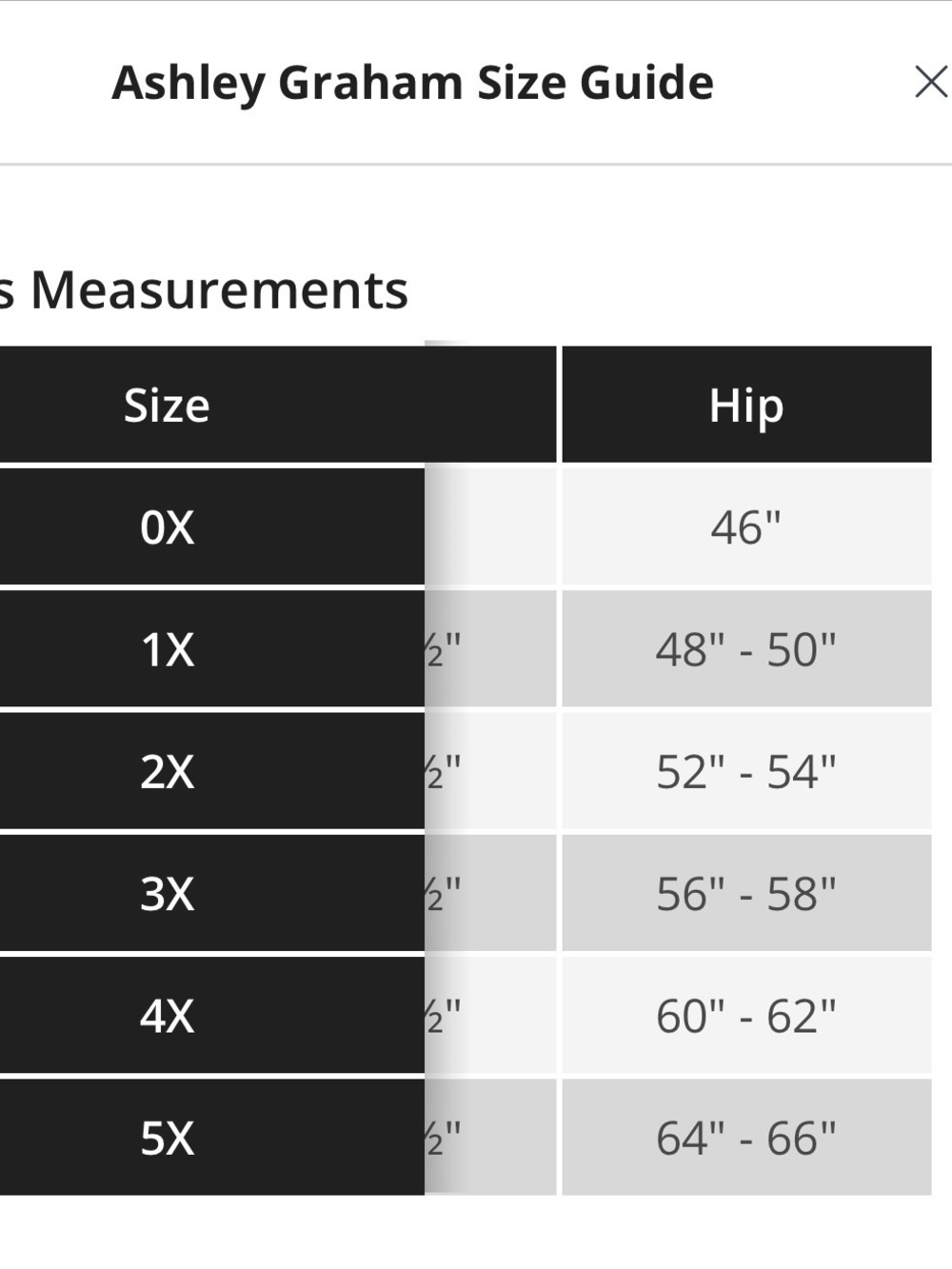Click the Ashley Graham Size Guide title
Image resolution: width=952 pixels, height=1269 pixels.
(x=412, y=83)
